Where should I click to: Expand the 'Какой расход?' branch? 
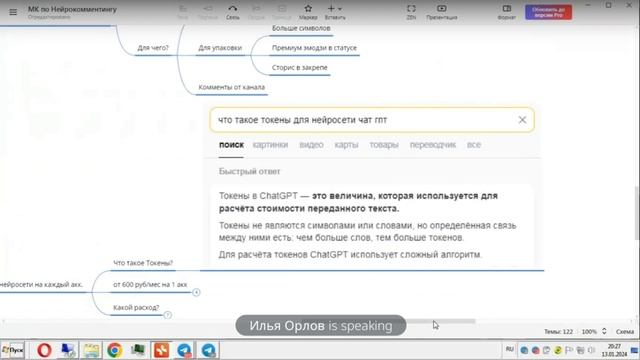tap(167, 315)
